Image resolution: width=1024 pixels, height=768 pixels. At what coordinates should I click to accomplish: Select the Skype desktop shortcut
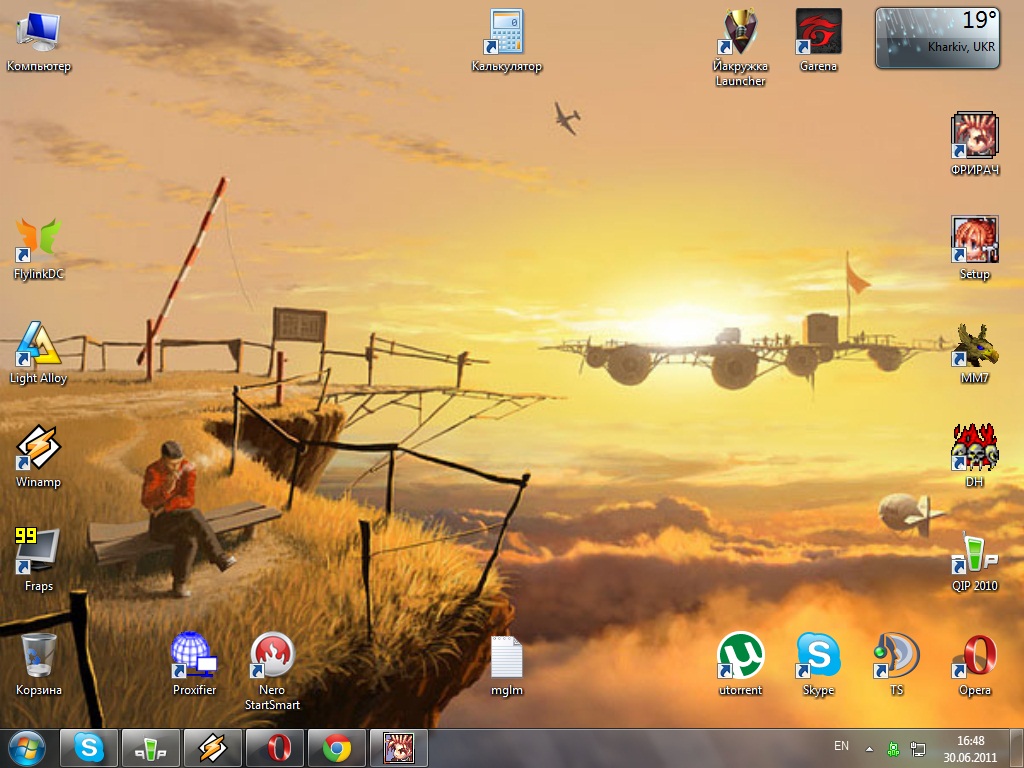818,664
